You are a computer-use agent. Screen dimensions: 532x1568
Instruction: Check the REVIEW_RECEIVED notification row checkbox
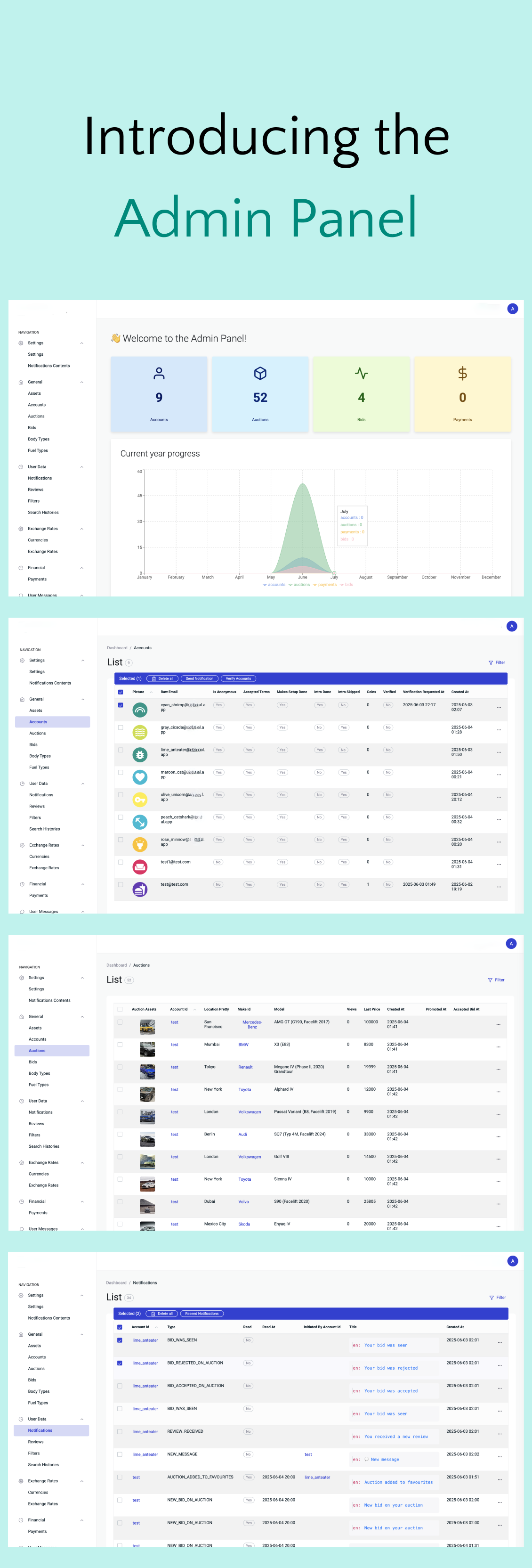(x=120, y=1432)
